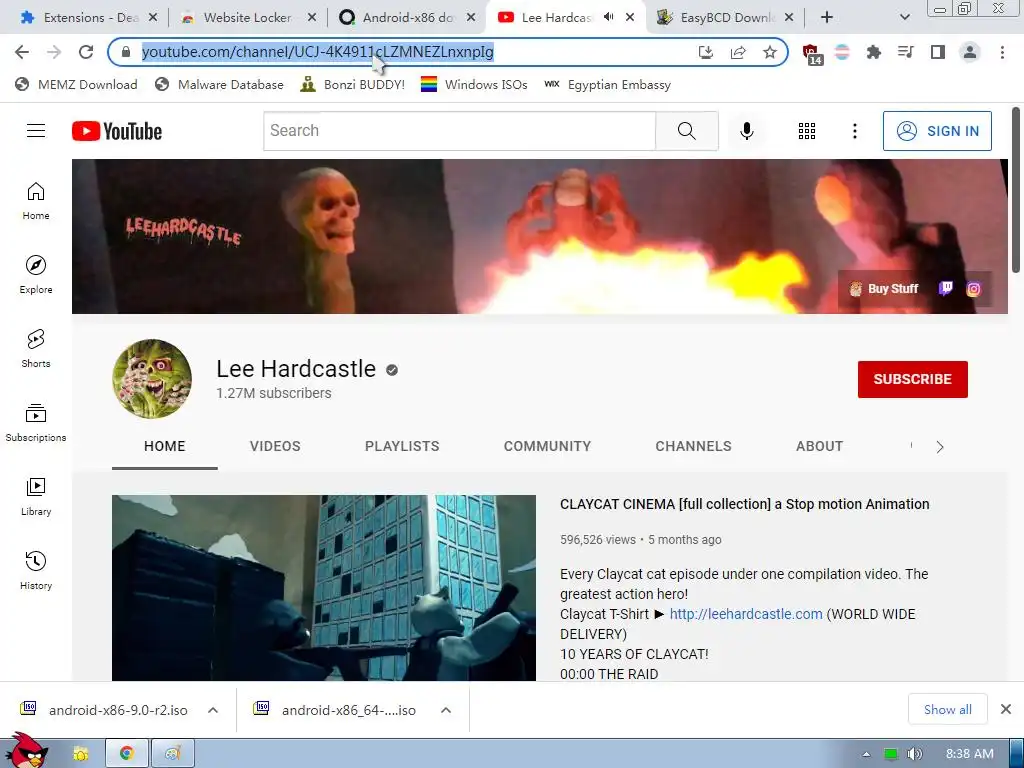Open the Extensions puzzle icon
The image size is (1024, 768).
[x=873, y=52]
